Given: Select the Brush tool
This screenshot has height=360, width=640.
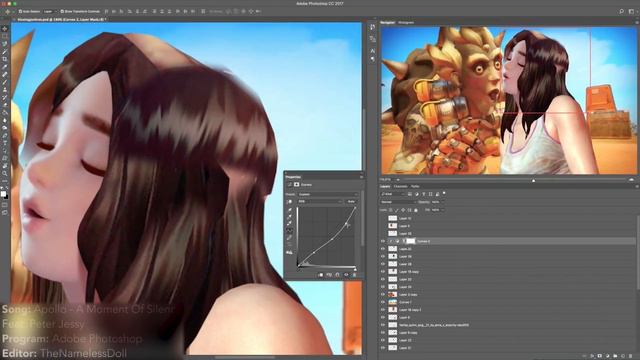Looking at the screenshot, I should tap(5, 82).
